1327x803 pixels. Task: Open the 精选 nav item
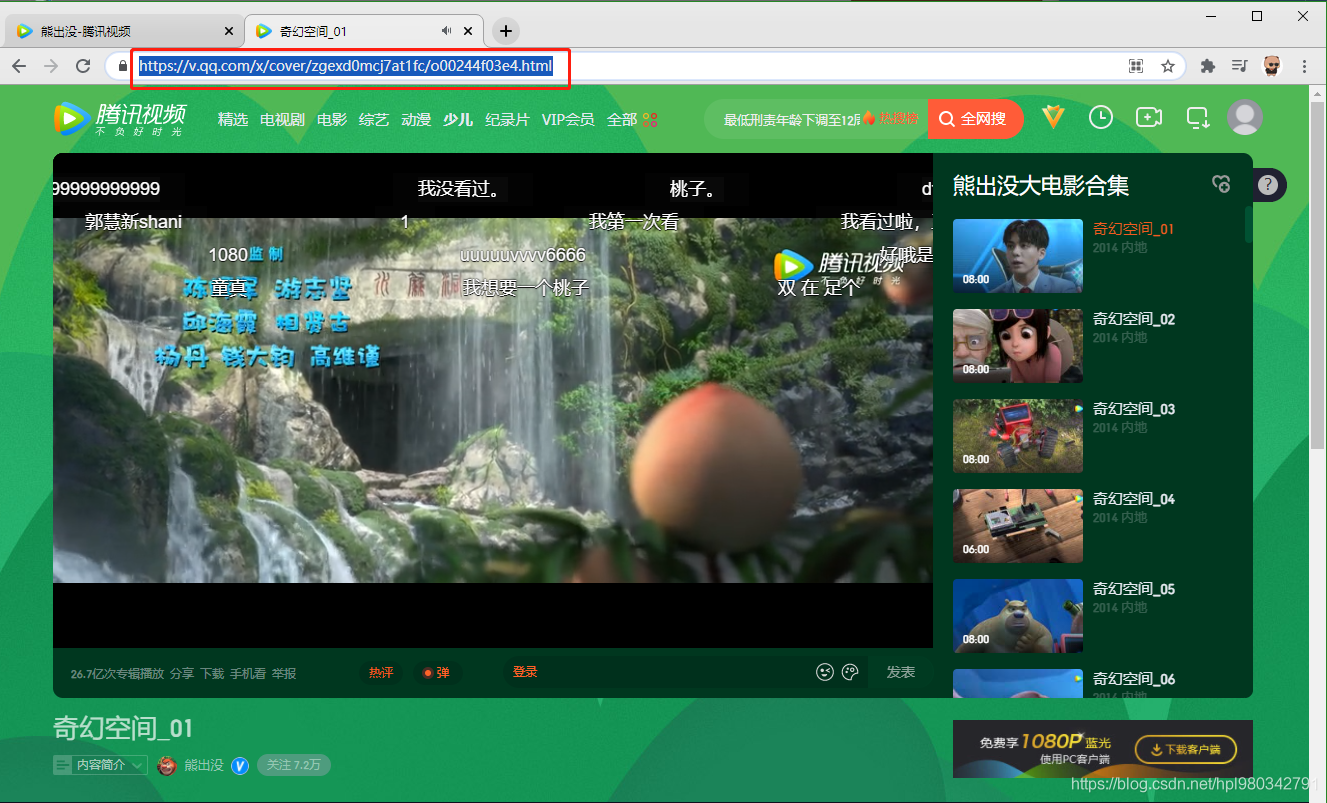click(233, 119)
